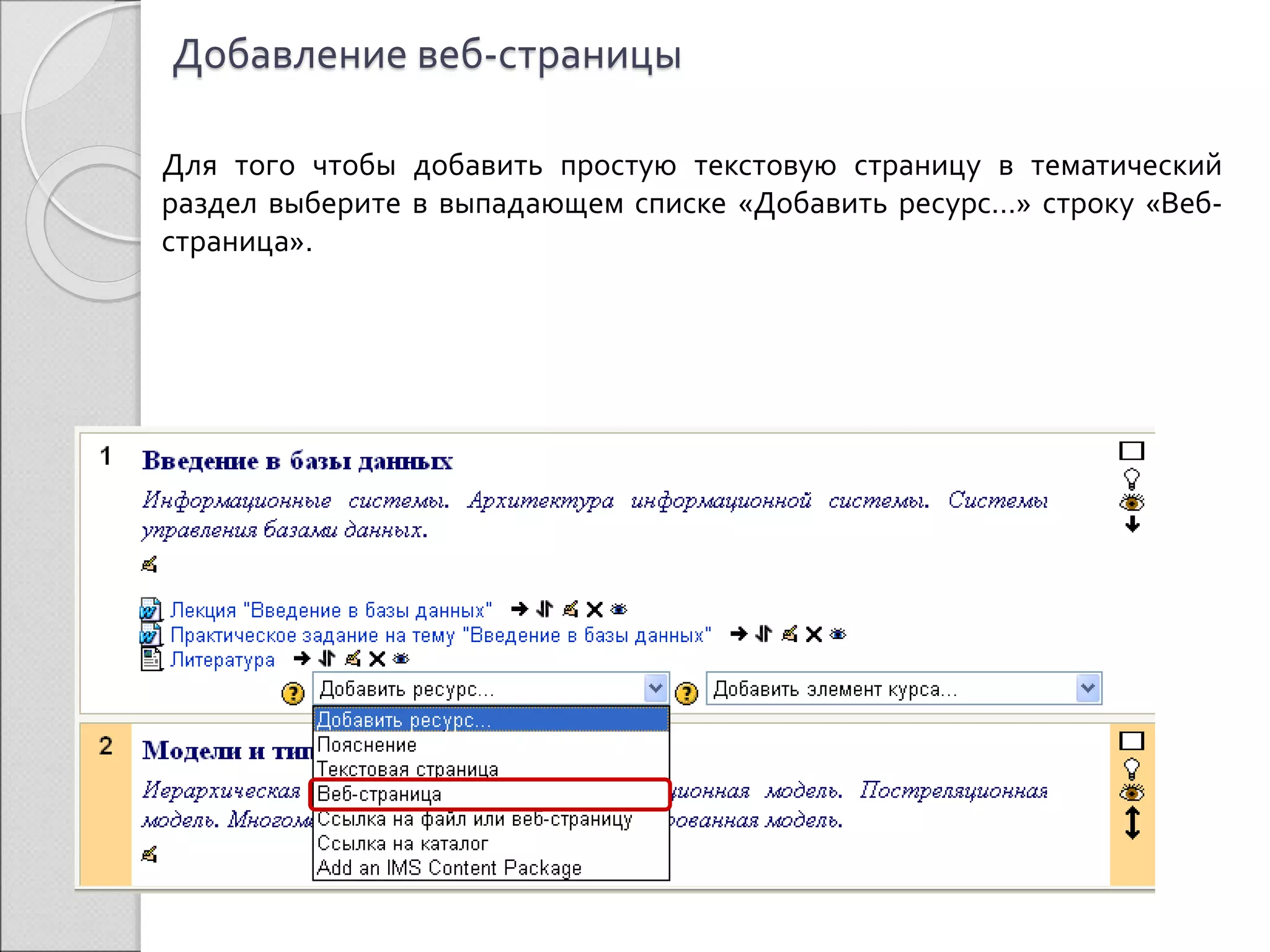Collapse the 'Добавить ресурс...' dropdown arrow
Image resolution: width=1270 pixels, height=952 pixels.
pos(655,689)
